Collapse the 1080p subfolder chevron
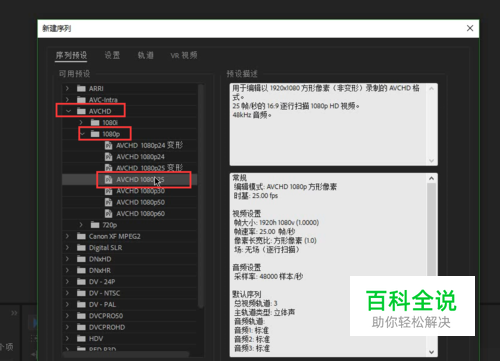Viewport: 500px width, 361px height. [x=82, y=134]
